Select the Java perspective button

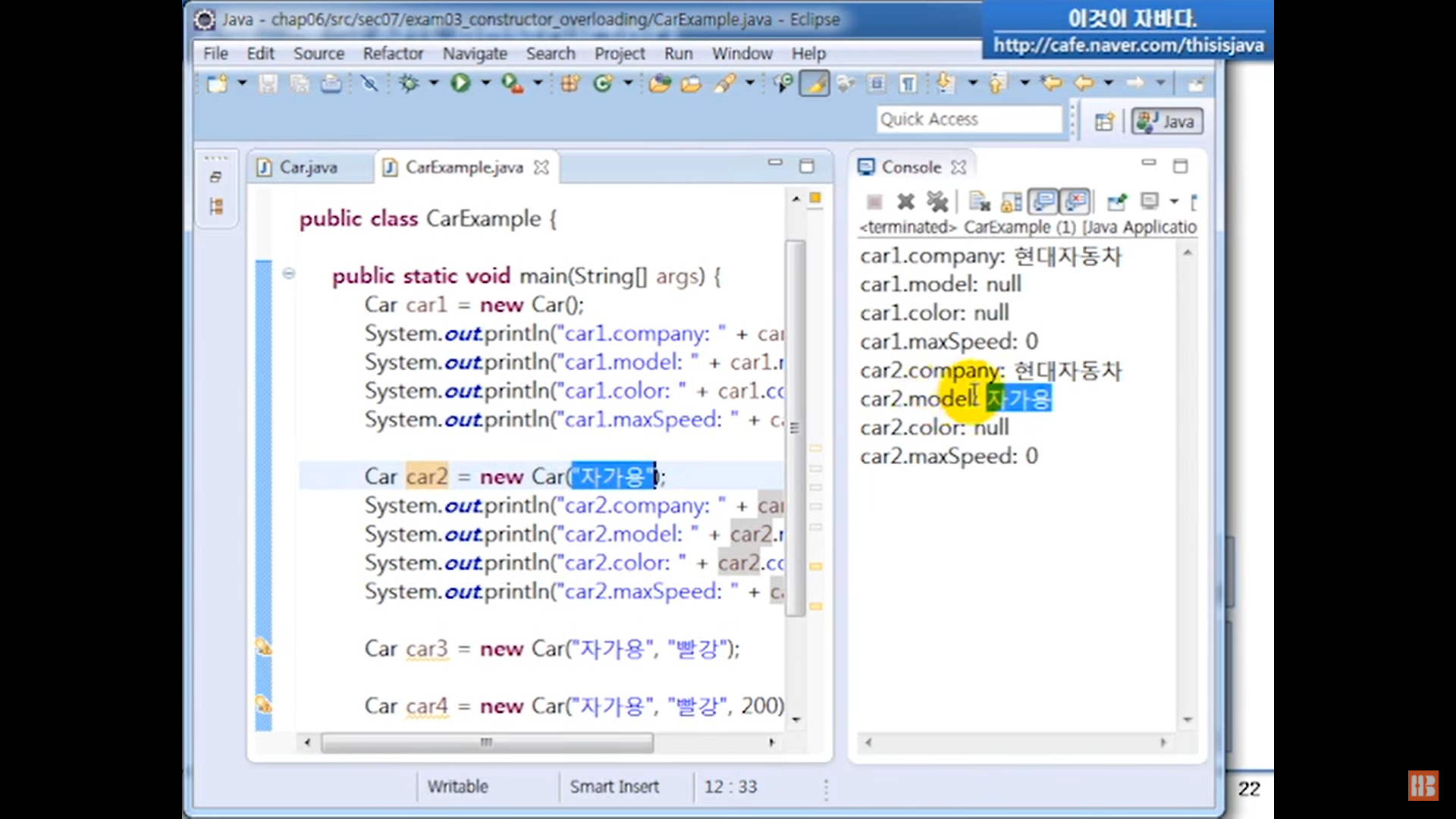(x=1167, y=121)
